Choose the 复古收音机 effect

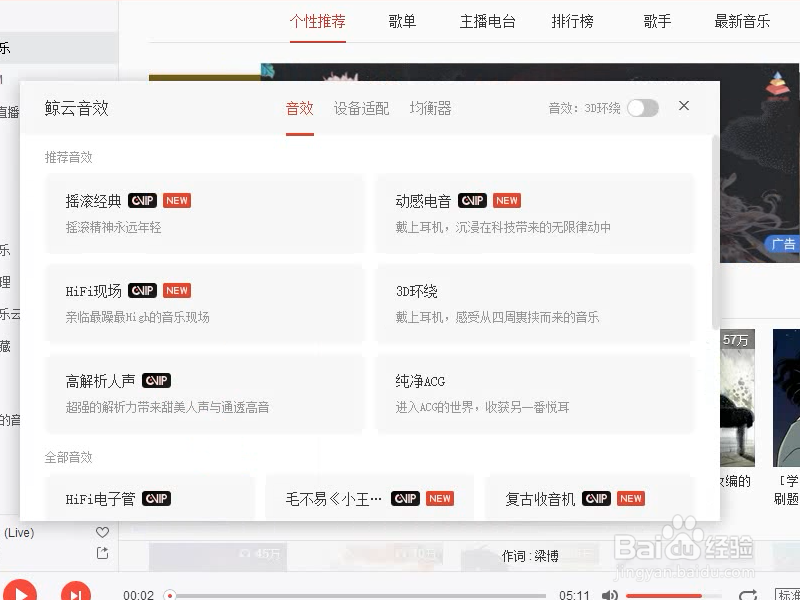pos(589,498)
